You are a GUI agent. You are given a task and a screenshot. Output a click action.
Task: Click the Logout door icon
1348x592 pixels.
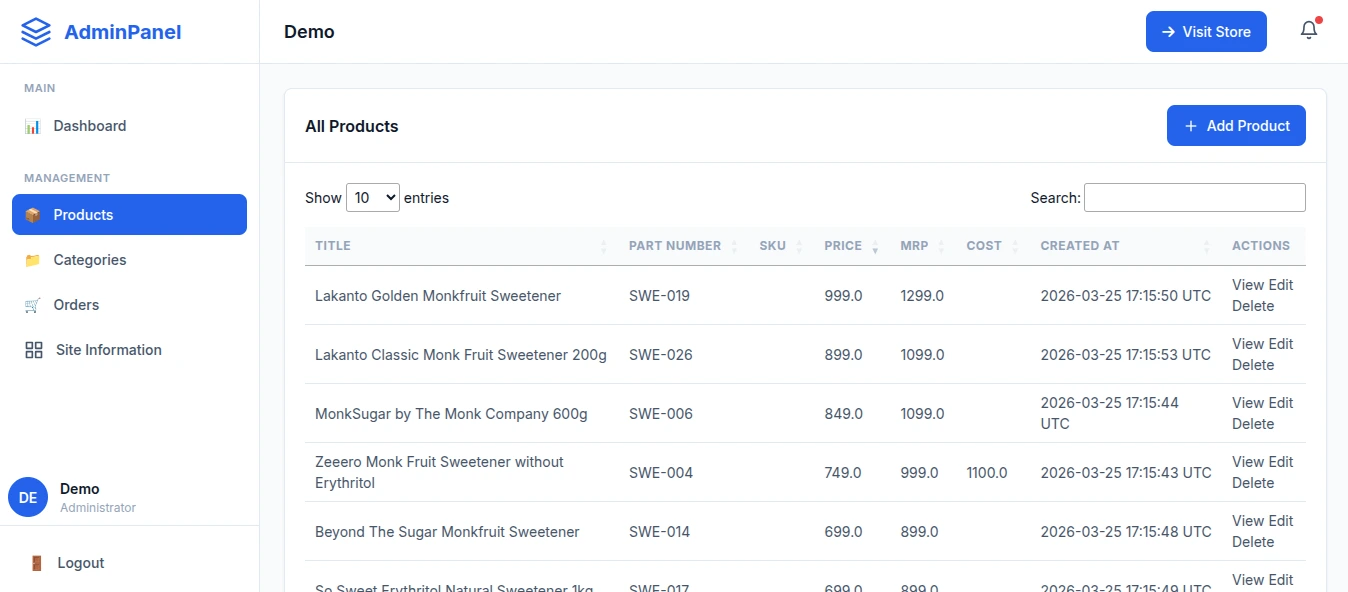click(x=36, y=563)
